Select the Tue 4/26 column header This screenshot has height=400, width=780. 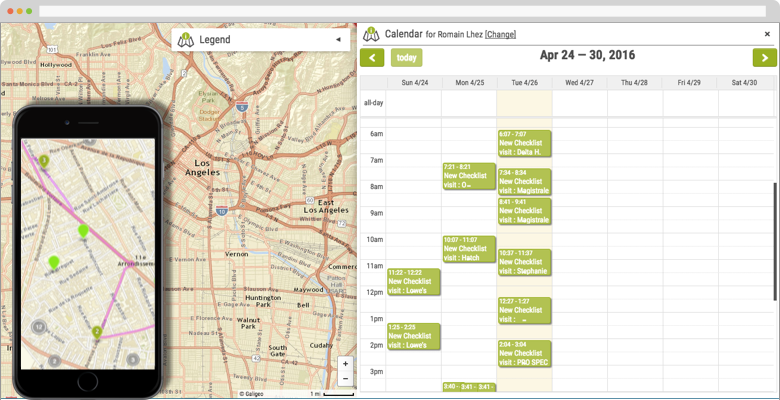[x=525, y=83]
